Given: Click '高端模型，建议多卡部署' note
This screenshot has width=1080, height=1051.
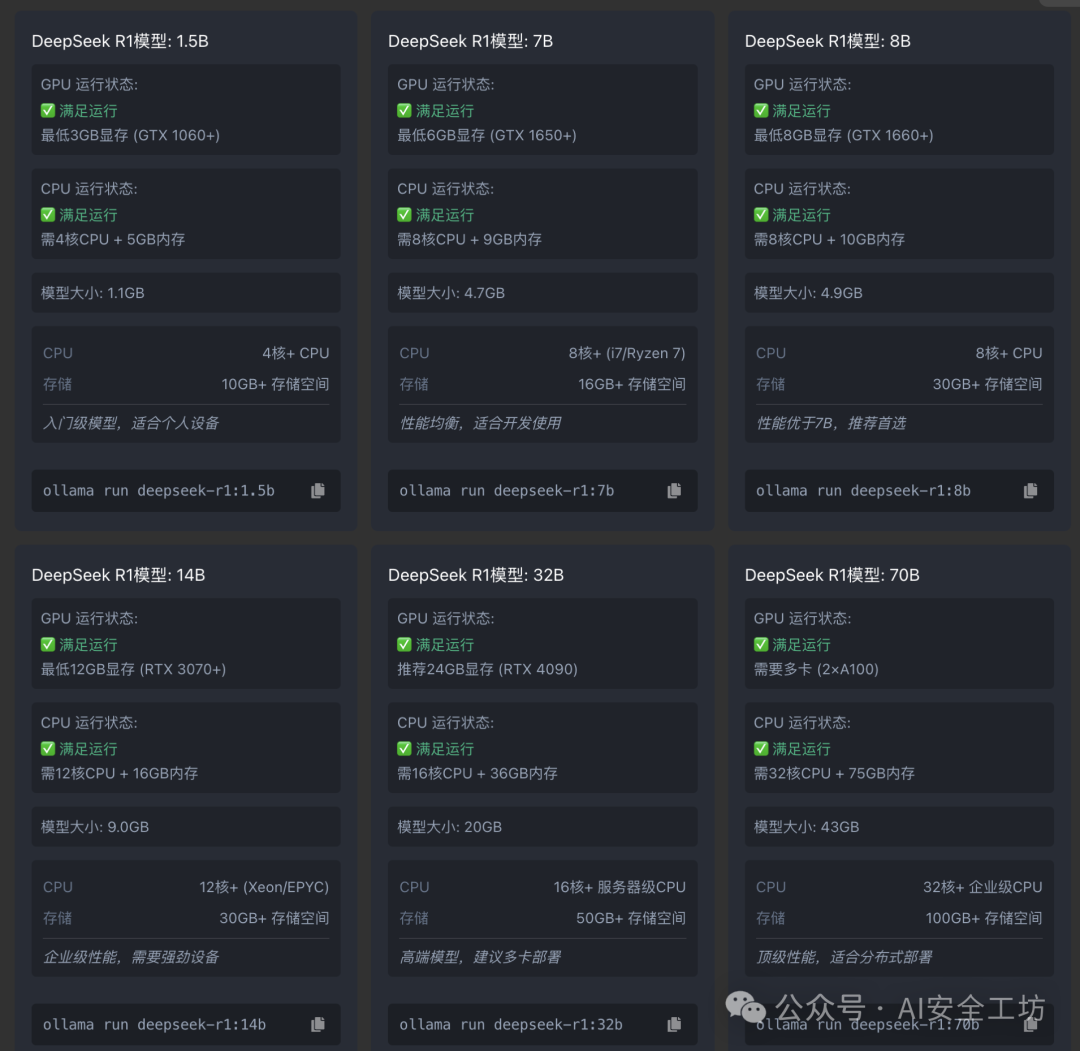Looking at the screenshot, I should 480,956.
